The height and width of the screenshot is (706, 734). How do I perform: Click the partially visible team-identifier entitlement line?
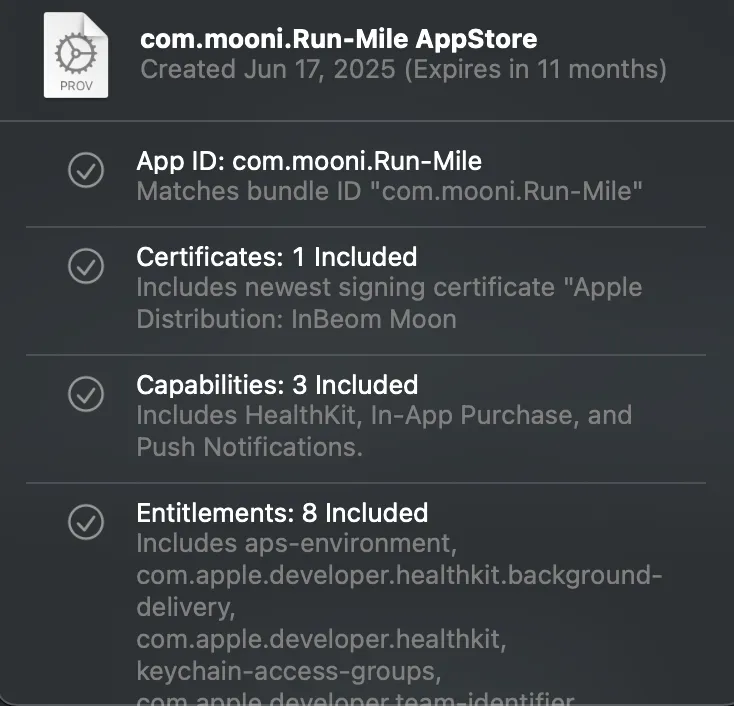tap(355, 698)
